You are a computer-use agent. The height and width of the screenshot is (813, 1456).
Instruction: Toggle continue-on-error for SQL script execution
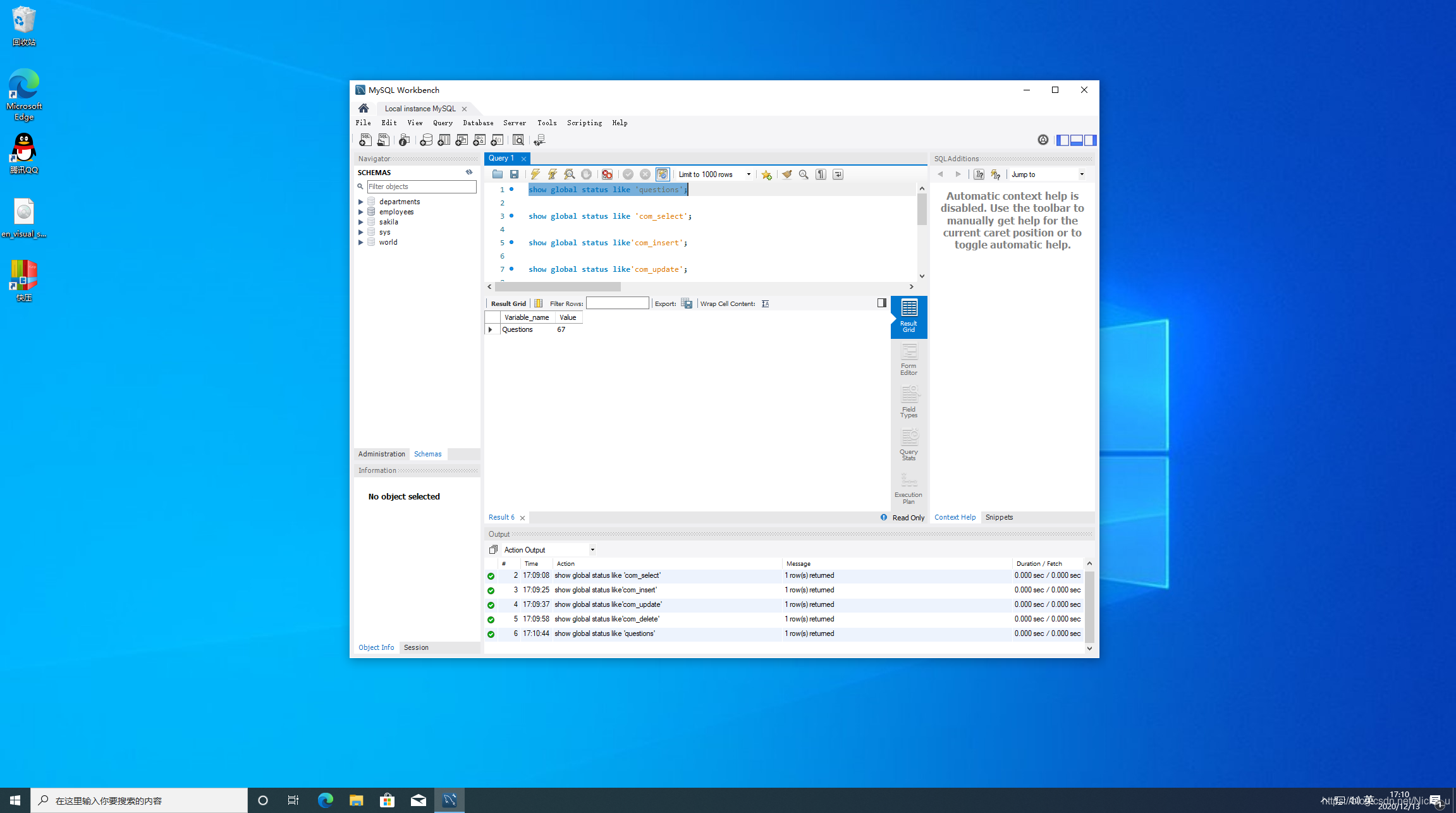607,174
